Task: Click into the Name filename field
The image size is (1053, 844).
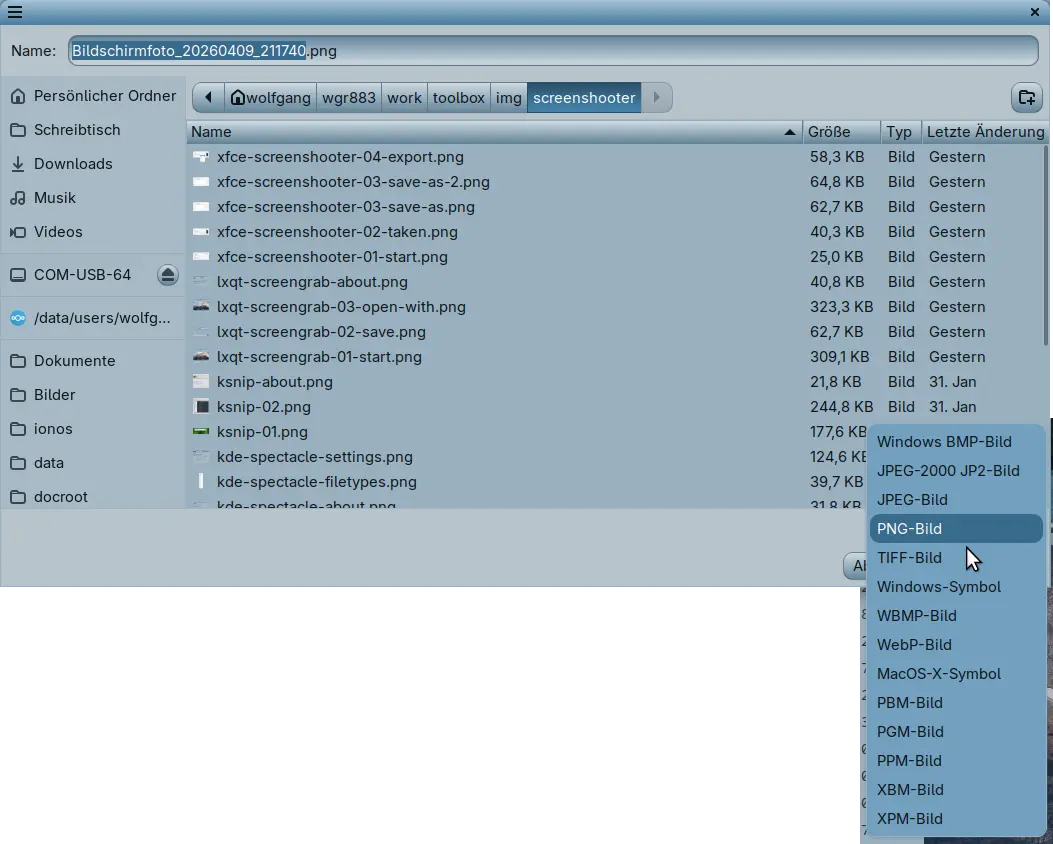Action: coord(553,50)
